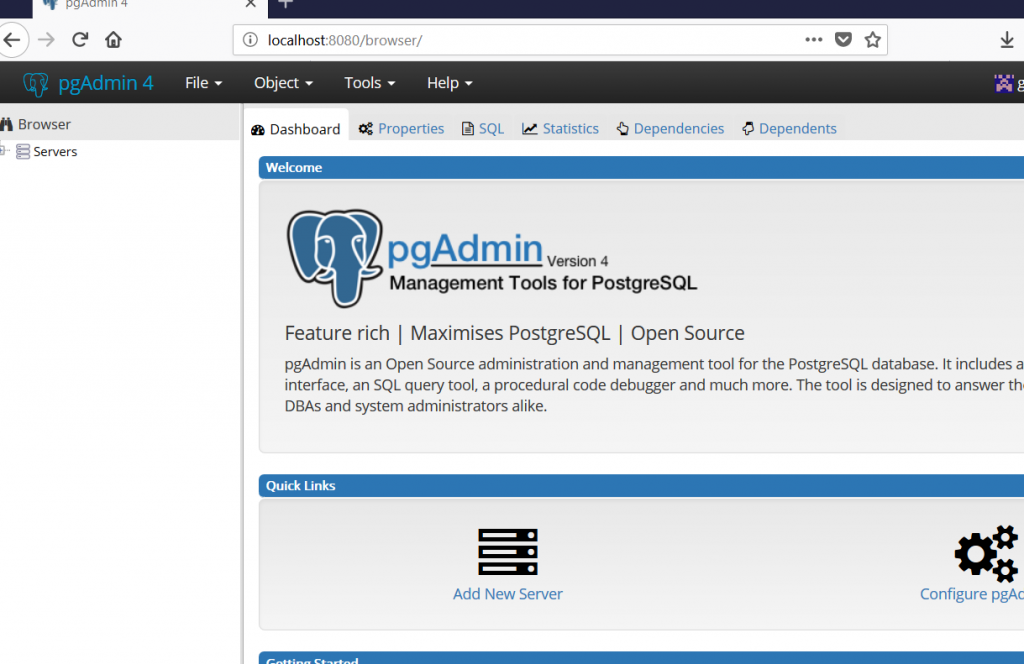Click the 'Version 4' text
The image size is (1024, 664).
[577, 261]
